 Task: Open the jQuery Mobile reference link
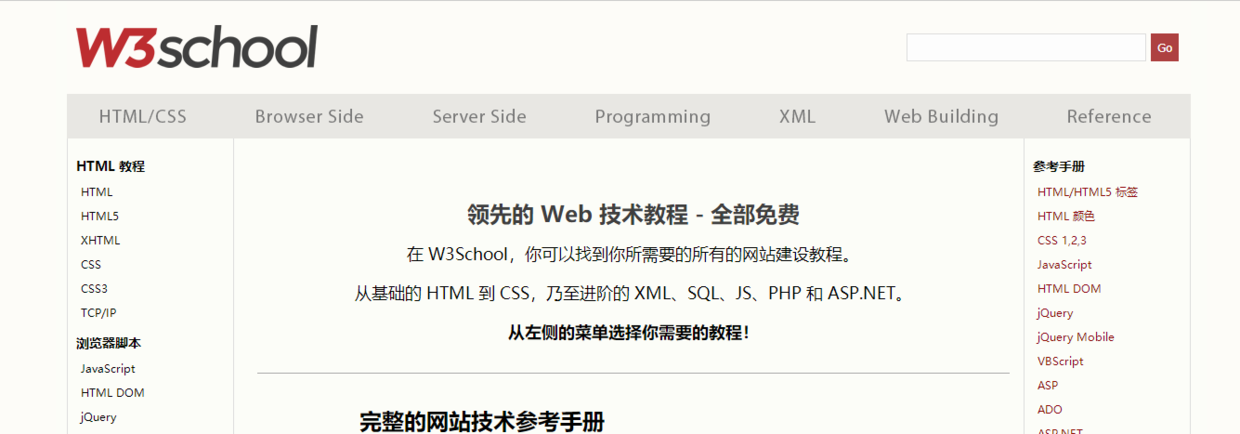point(1076,337)
